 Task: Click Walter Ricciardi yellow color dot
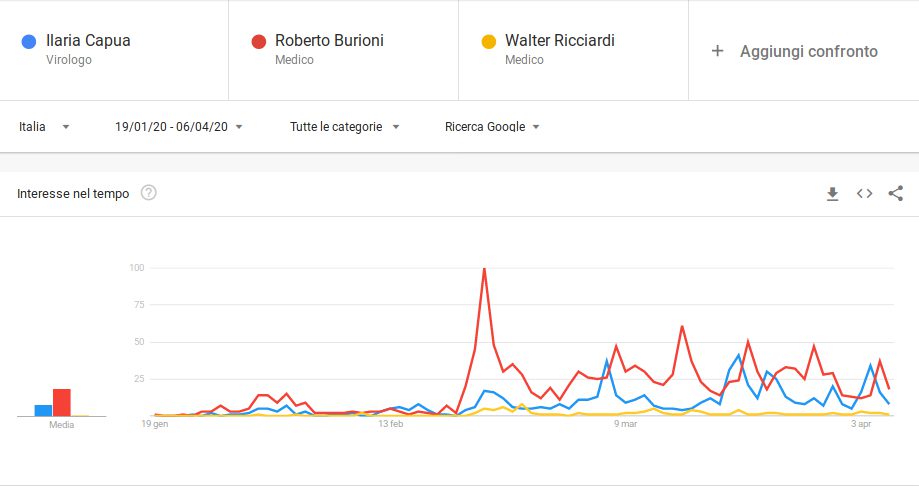pyautogui.click(x=488, y=42)
